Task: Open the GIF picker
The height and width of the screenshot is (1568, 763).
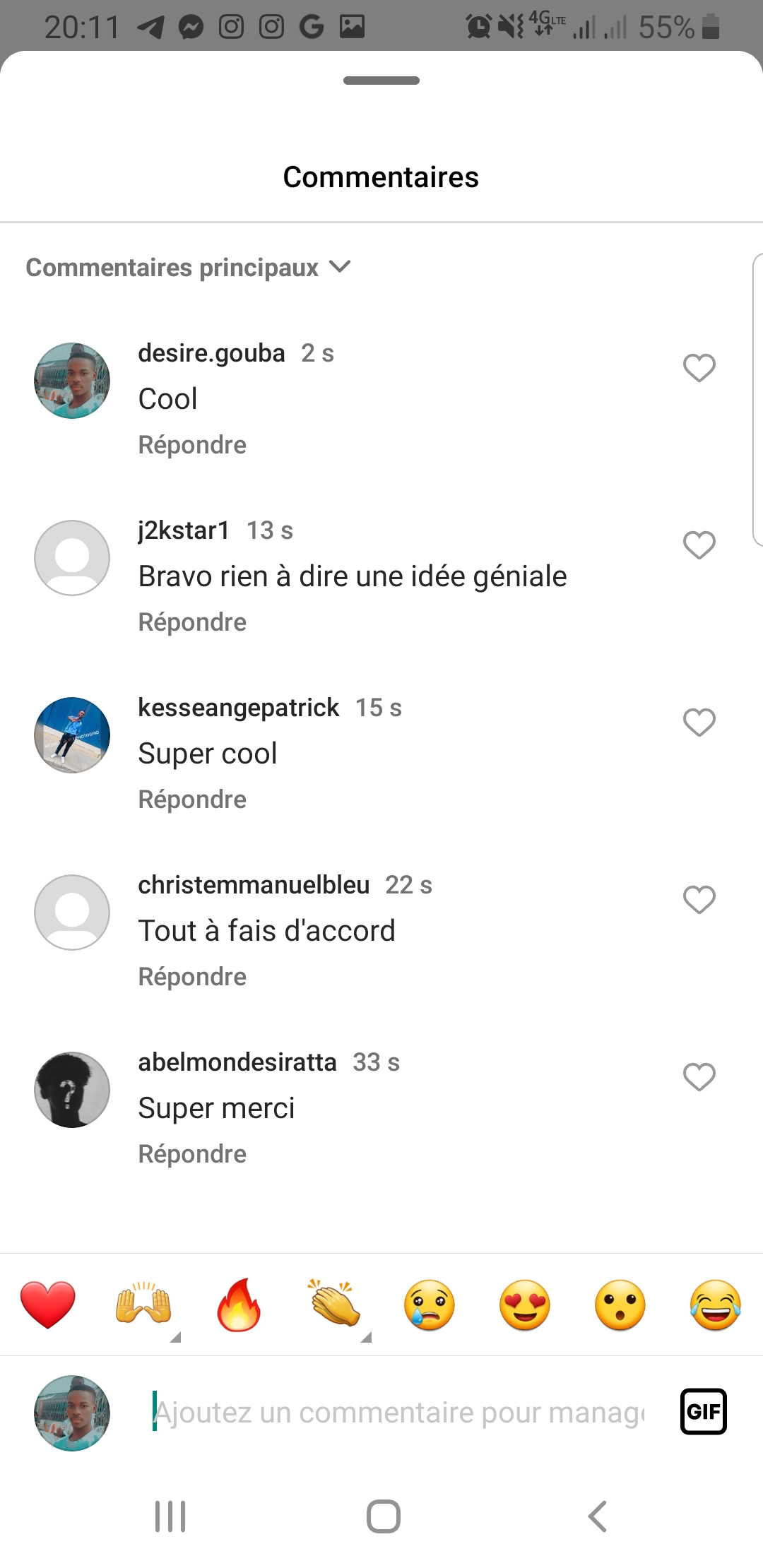Action: click(703, 1412)
